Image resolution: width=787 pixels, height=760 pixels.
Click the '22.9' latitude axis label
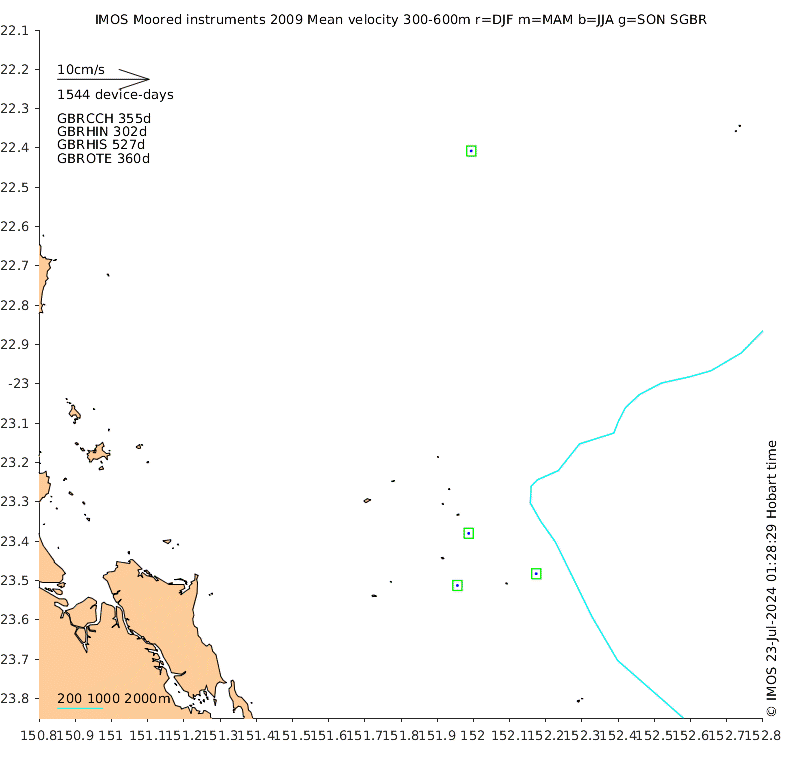tap(15, 344)
